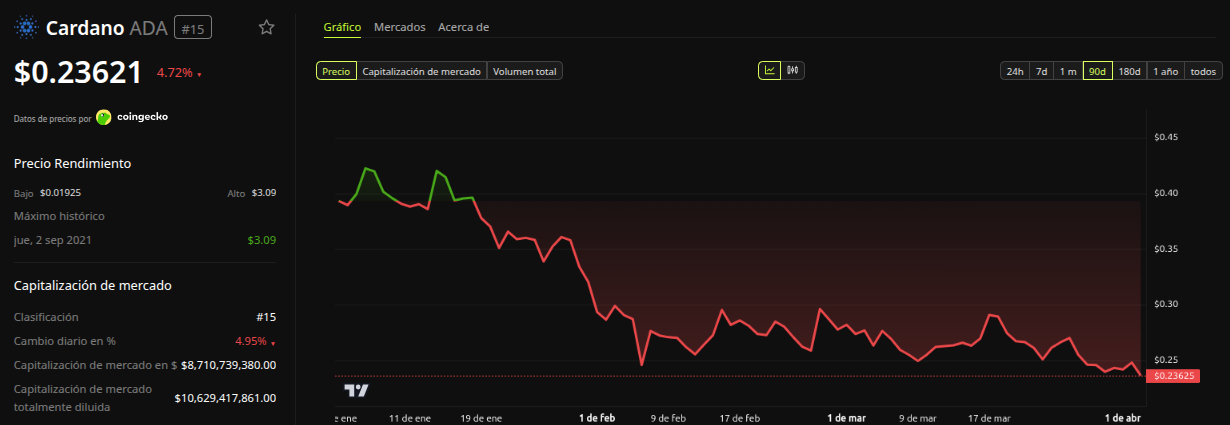Click the $10,629,417,861.00 fully diluted value

coord(225,398)
